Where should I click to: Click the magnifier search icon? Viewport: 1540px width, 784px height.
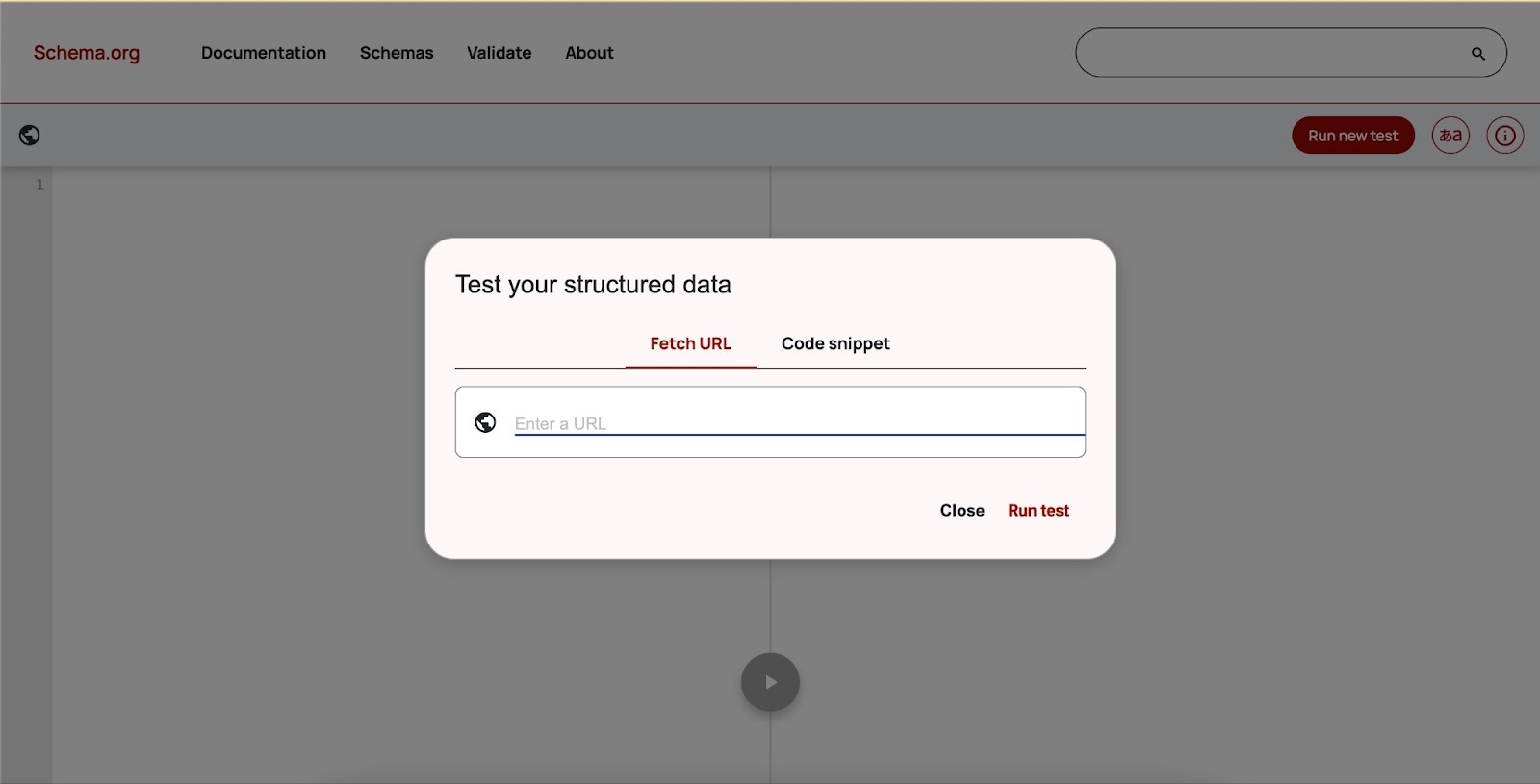(x=1478, y=54)
